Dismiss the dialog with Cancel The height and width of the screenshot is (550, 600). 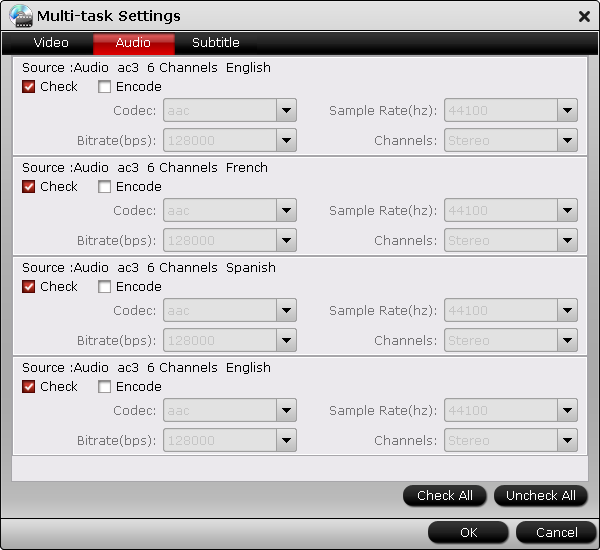pos(556,532)
